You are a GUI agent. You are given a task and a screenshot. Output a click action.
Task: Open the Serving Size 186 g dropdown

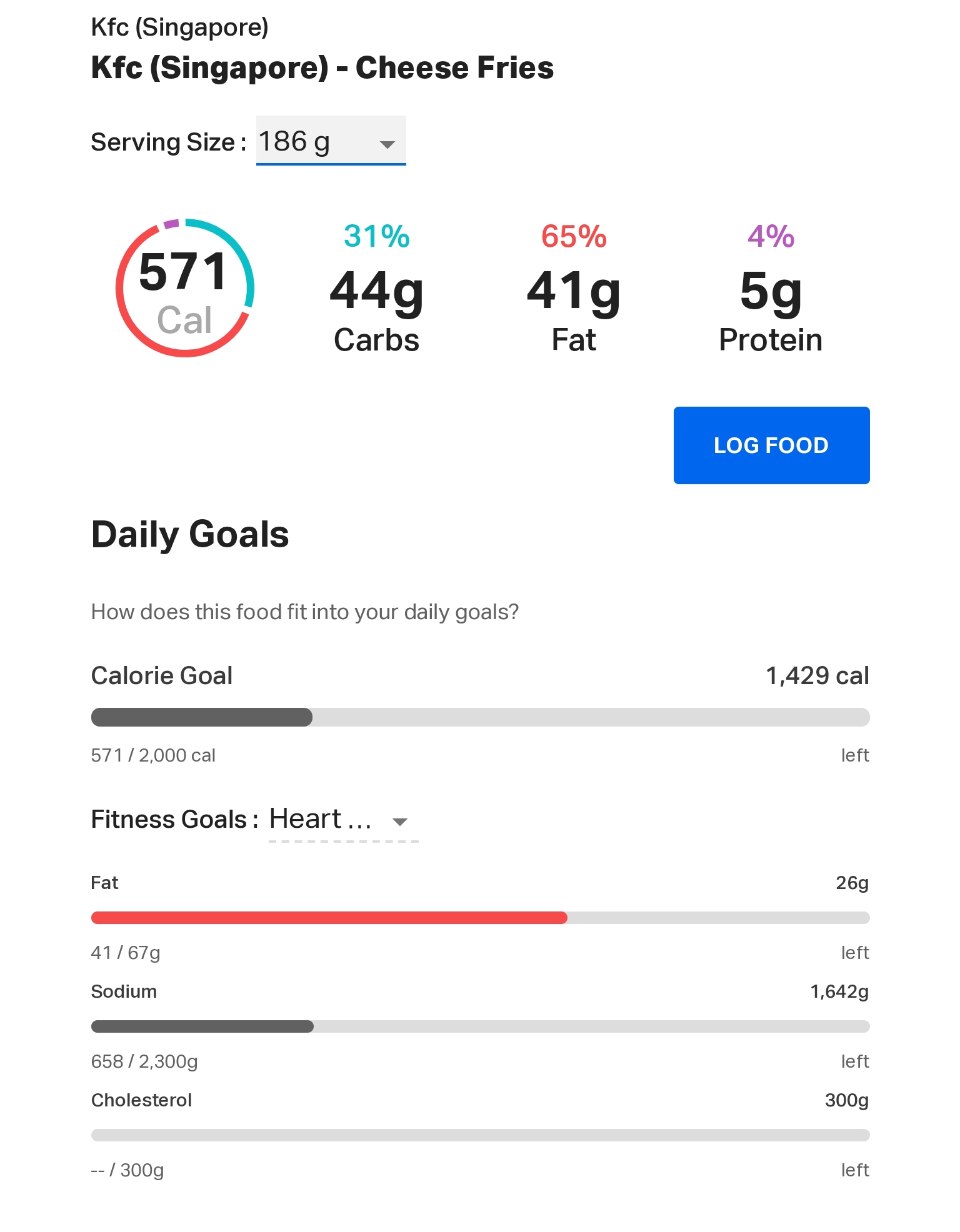(x=331, y=141)
